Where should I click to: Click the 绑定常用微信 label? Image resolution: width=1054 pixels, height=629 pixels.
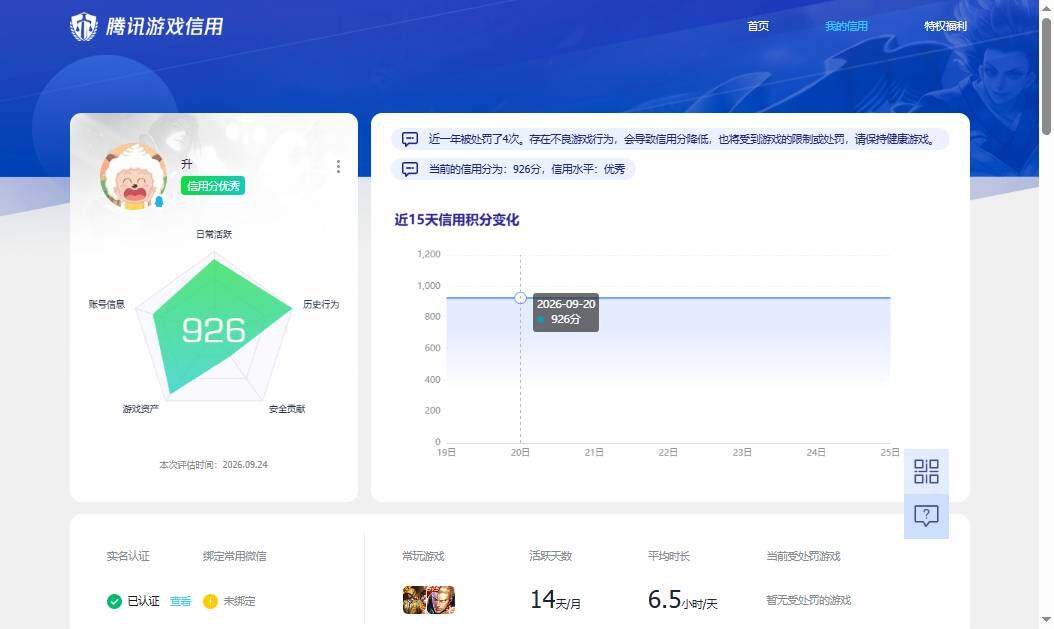[235, 556]
